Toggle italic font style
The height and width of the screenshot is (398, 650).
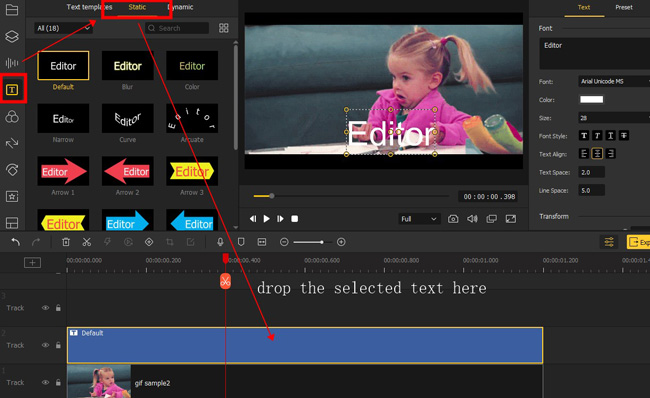(x=597, y=136)
